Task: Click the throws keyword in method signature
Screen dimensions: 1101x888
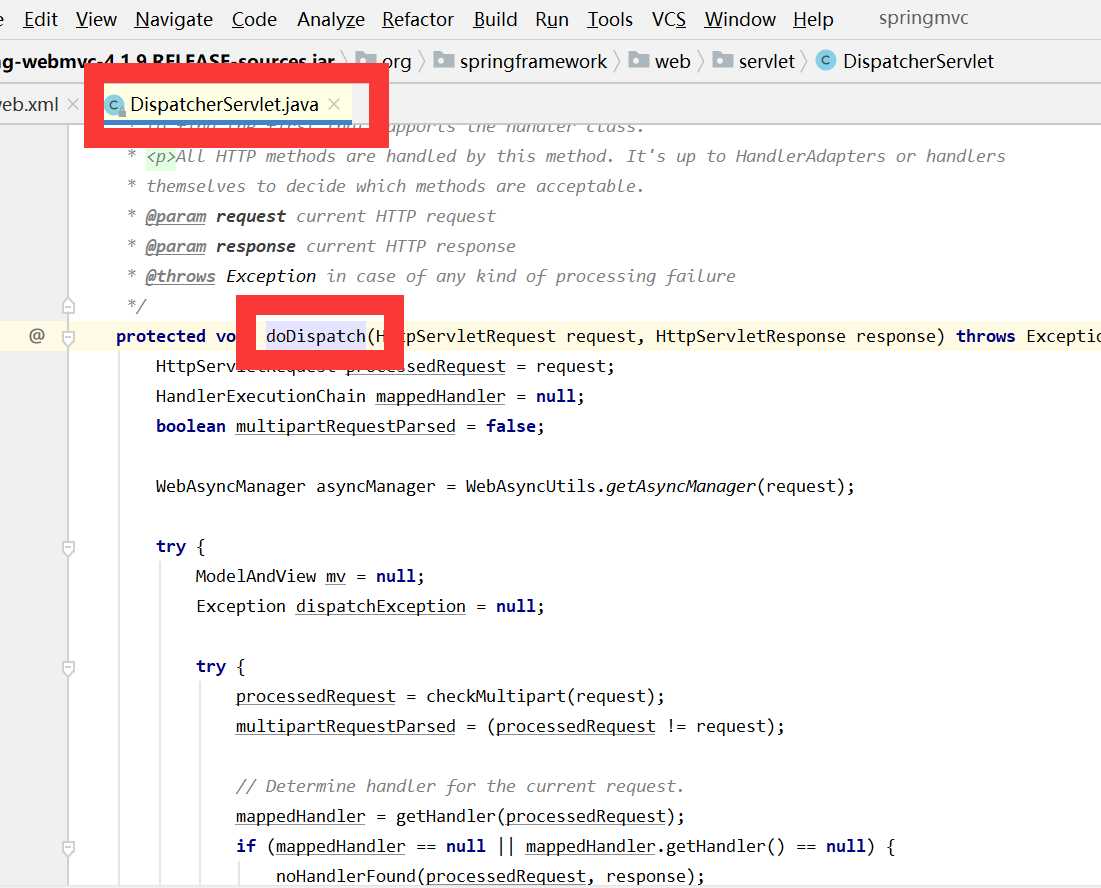Action: click(x=985, y=336)
